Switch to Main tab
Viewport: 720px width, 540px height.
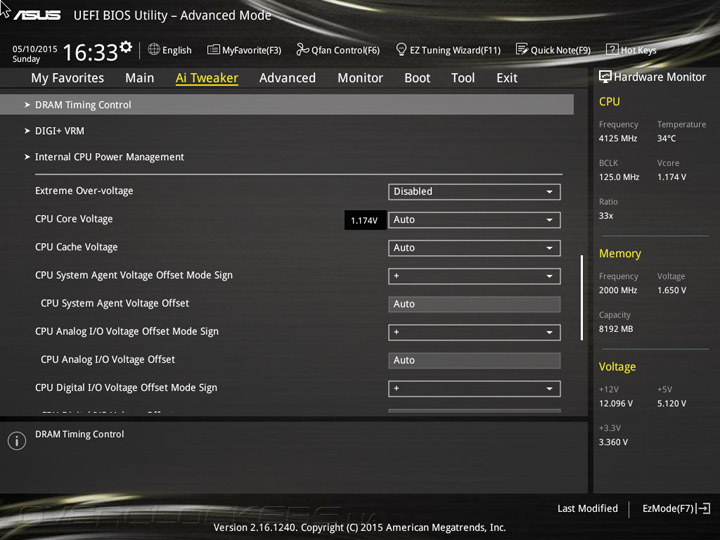pyautogui.click(x=140, y=78)
